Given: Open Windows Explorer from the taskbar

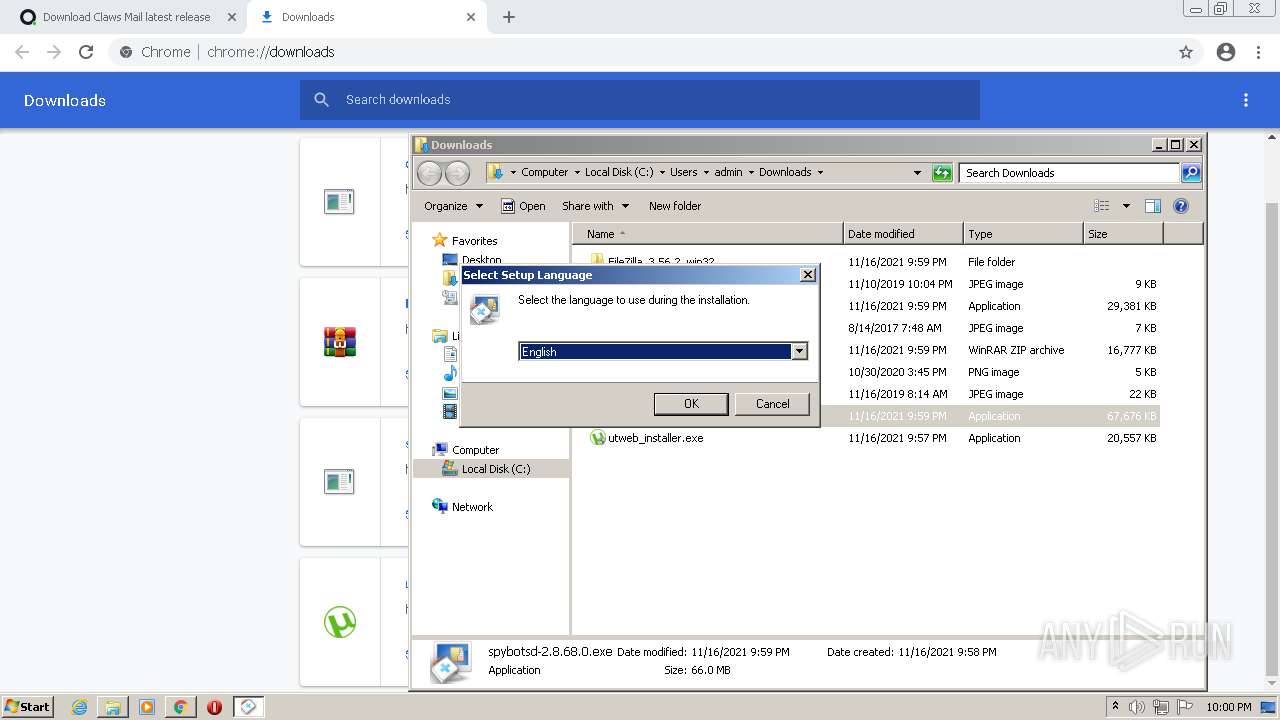Looking at the screenshot, I should [x=113, y=707].
